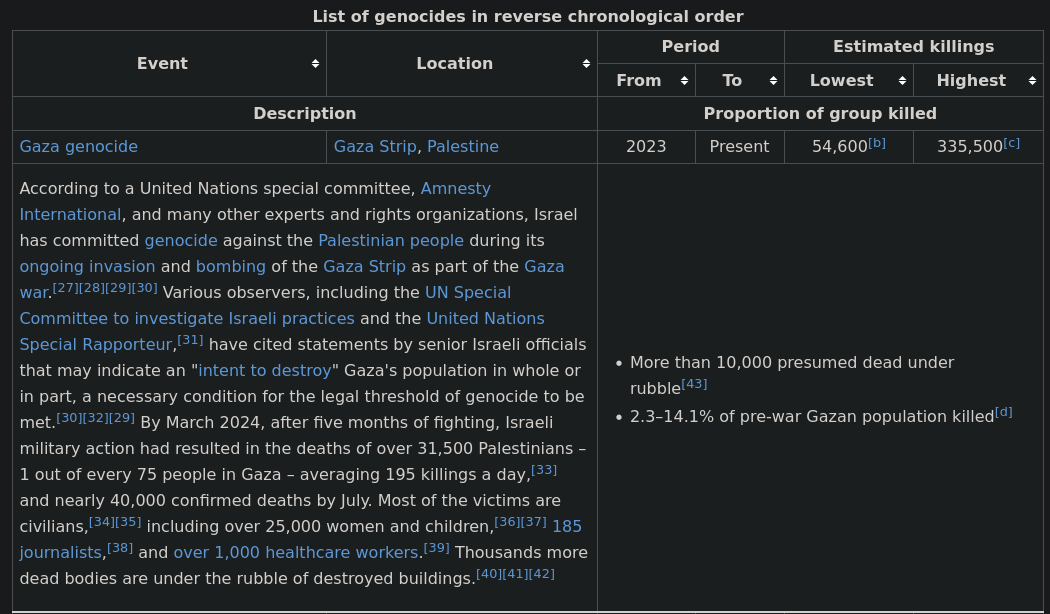Open citation [40] after destroyed buildings
The height and width of the screenshot is (614, 1050).
coord(489,574)
